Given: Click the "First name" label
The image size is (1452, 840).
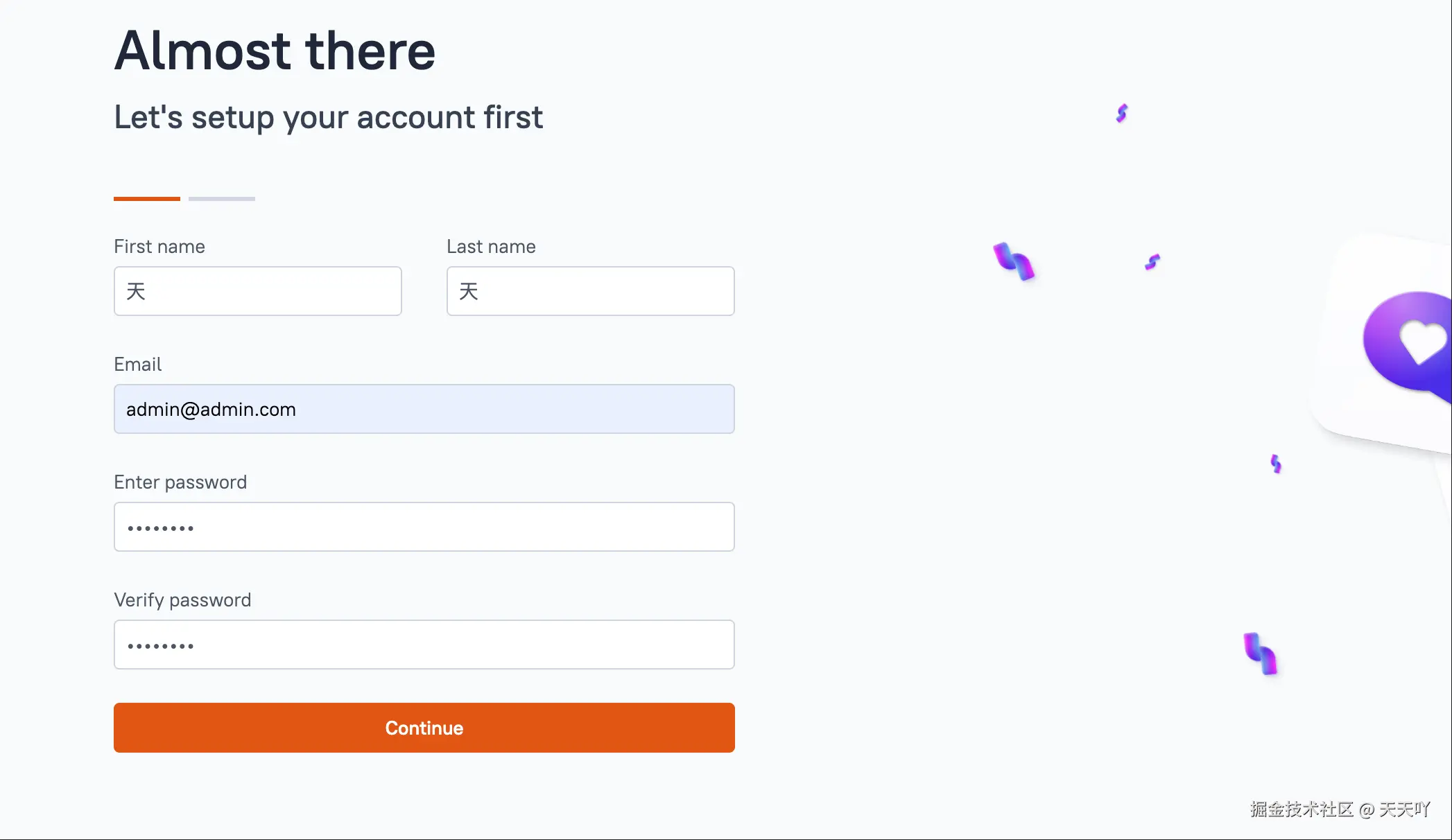Looking at the screenshot, I should point(159,247).
